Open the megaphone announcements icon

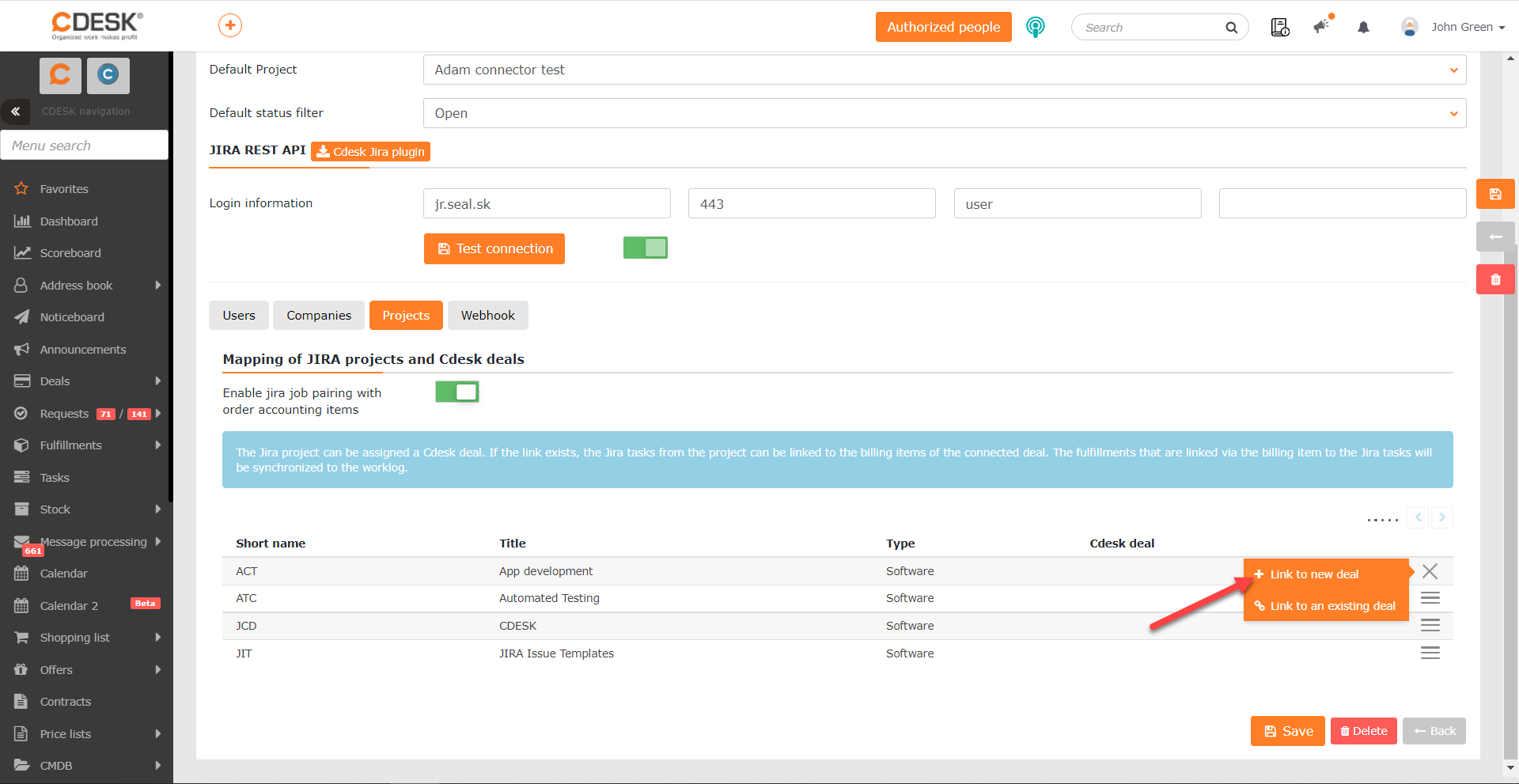(x=1322, y=26)
